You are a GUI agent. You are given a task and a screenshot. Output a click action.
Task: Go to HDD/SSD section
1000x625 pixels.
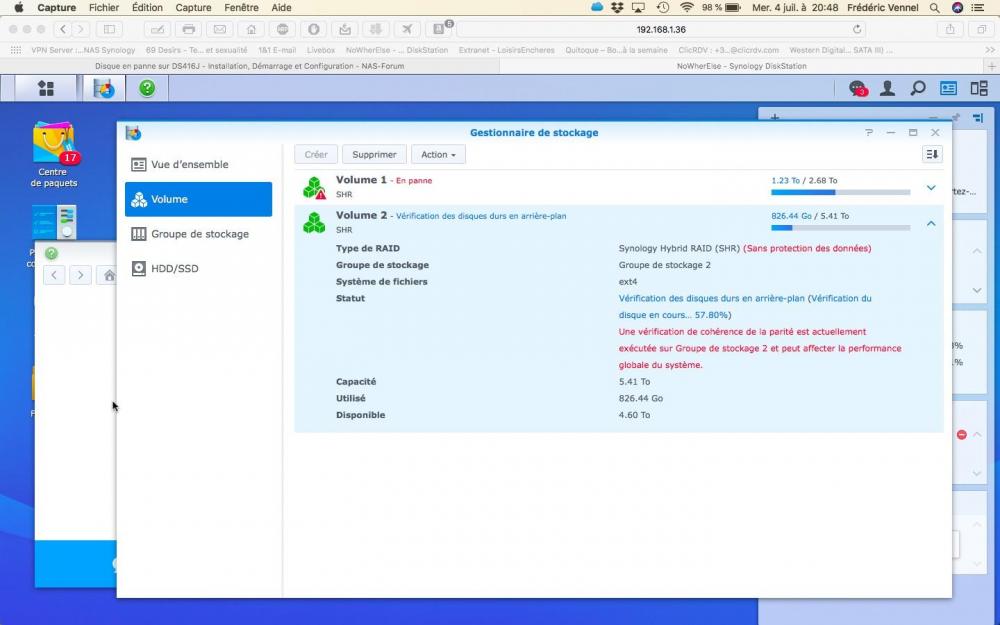click(174, 268)
